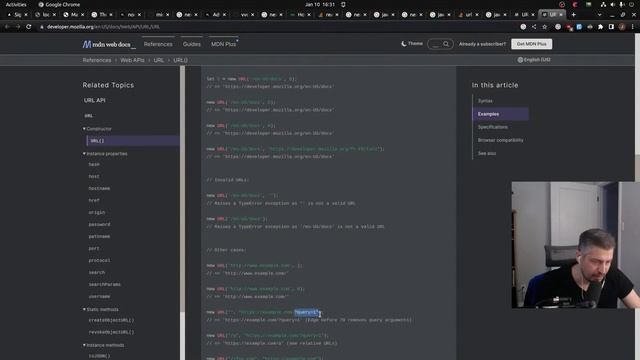640x360 pixels.
Task: Click the address bar URL
Action: [x=103, y=27]
